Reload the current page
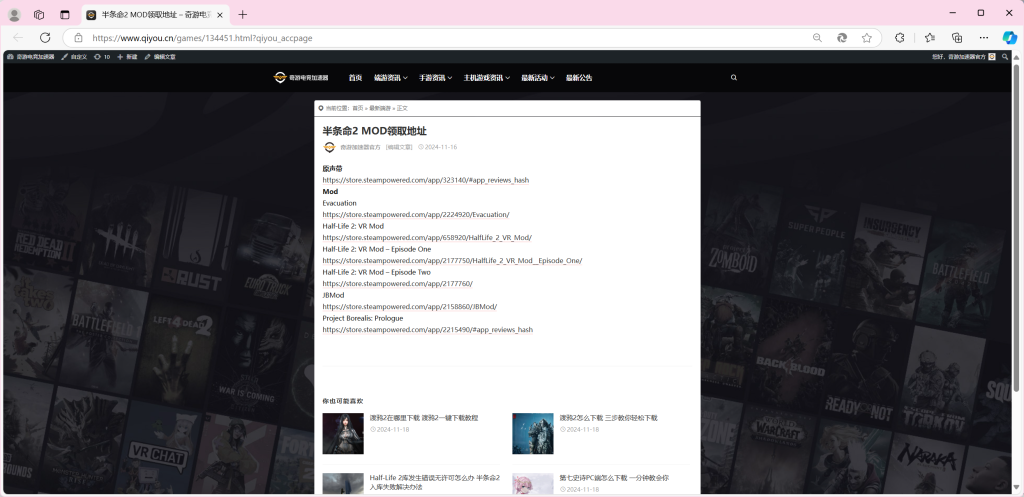The image size is (1024, 497). 45,38
